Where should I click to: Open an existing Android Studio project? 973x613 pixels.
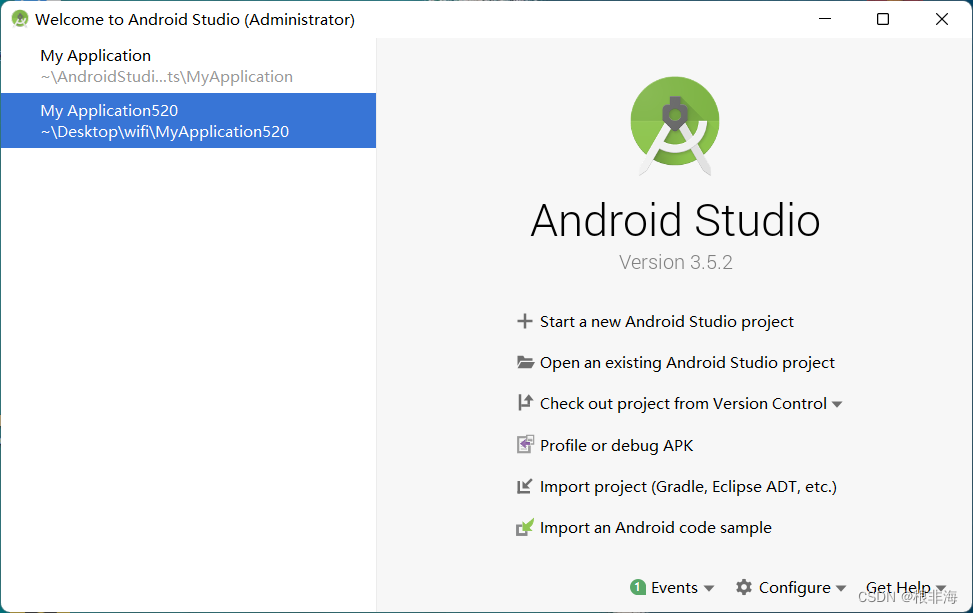[x=687, y=363]
